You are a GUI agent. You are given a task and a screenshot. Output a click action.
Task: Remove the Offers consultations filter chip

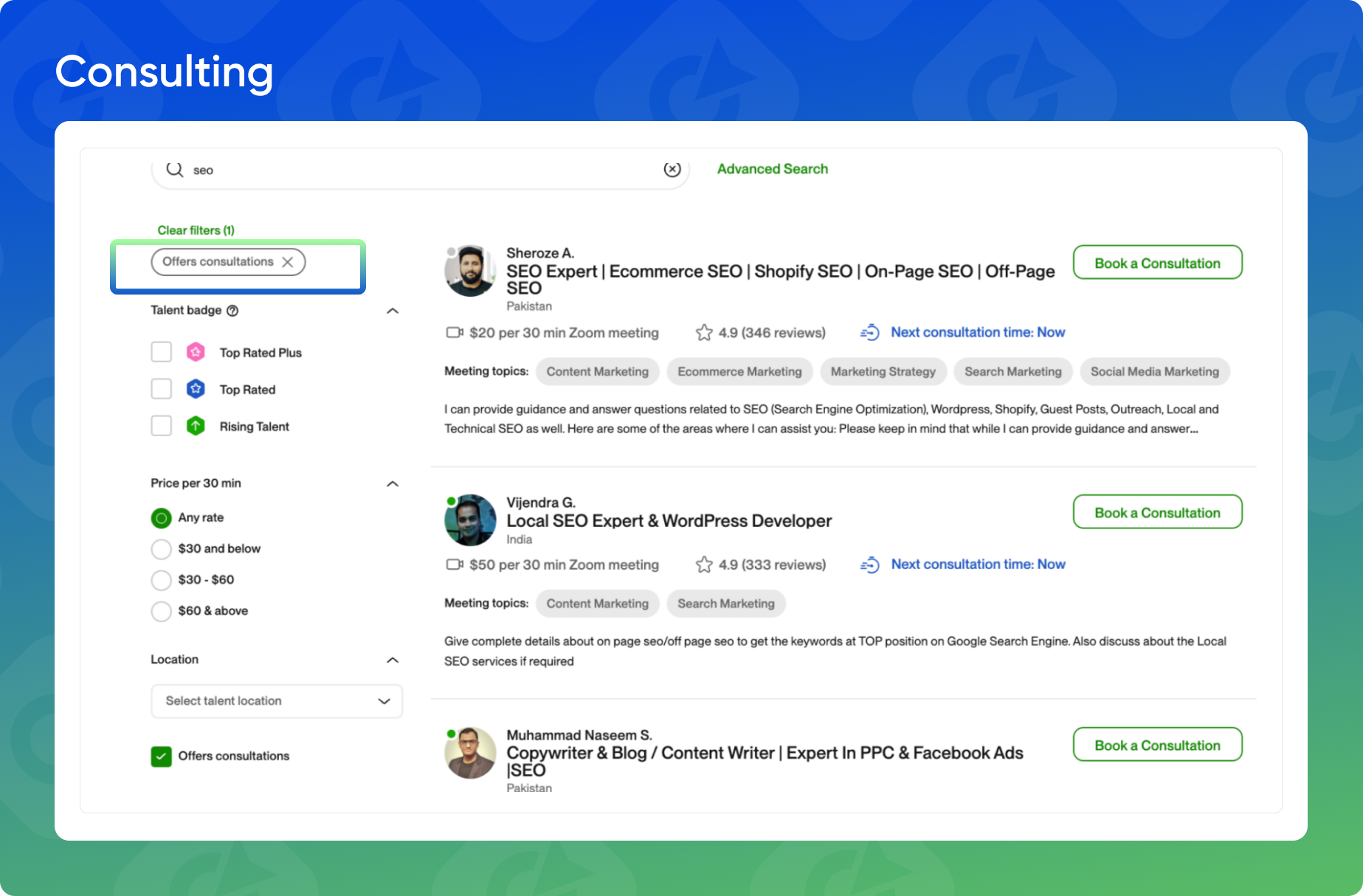289,261
